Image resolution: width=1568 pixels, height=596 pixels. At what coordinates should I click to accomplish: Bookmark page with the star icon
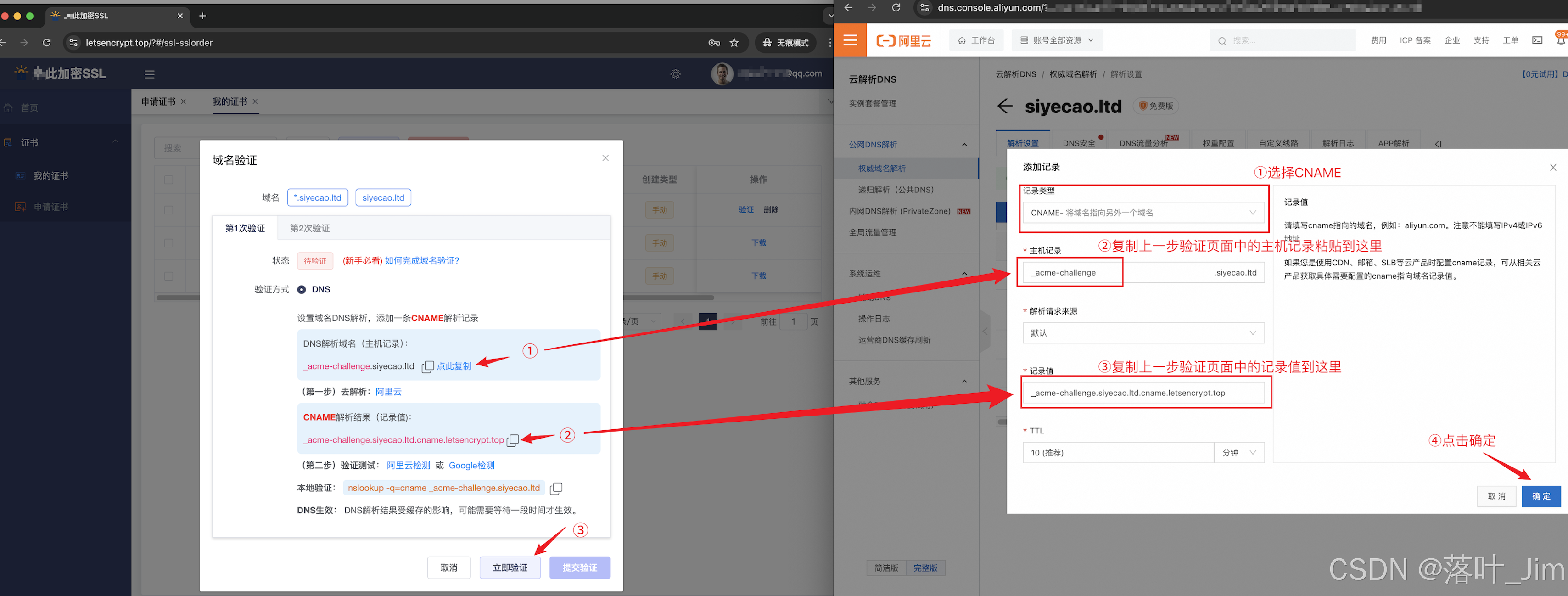click(734, 43)
